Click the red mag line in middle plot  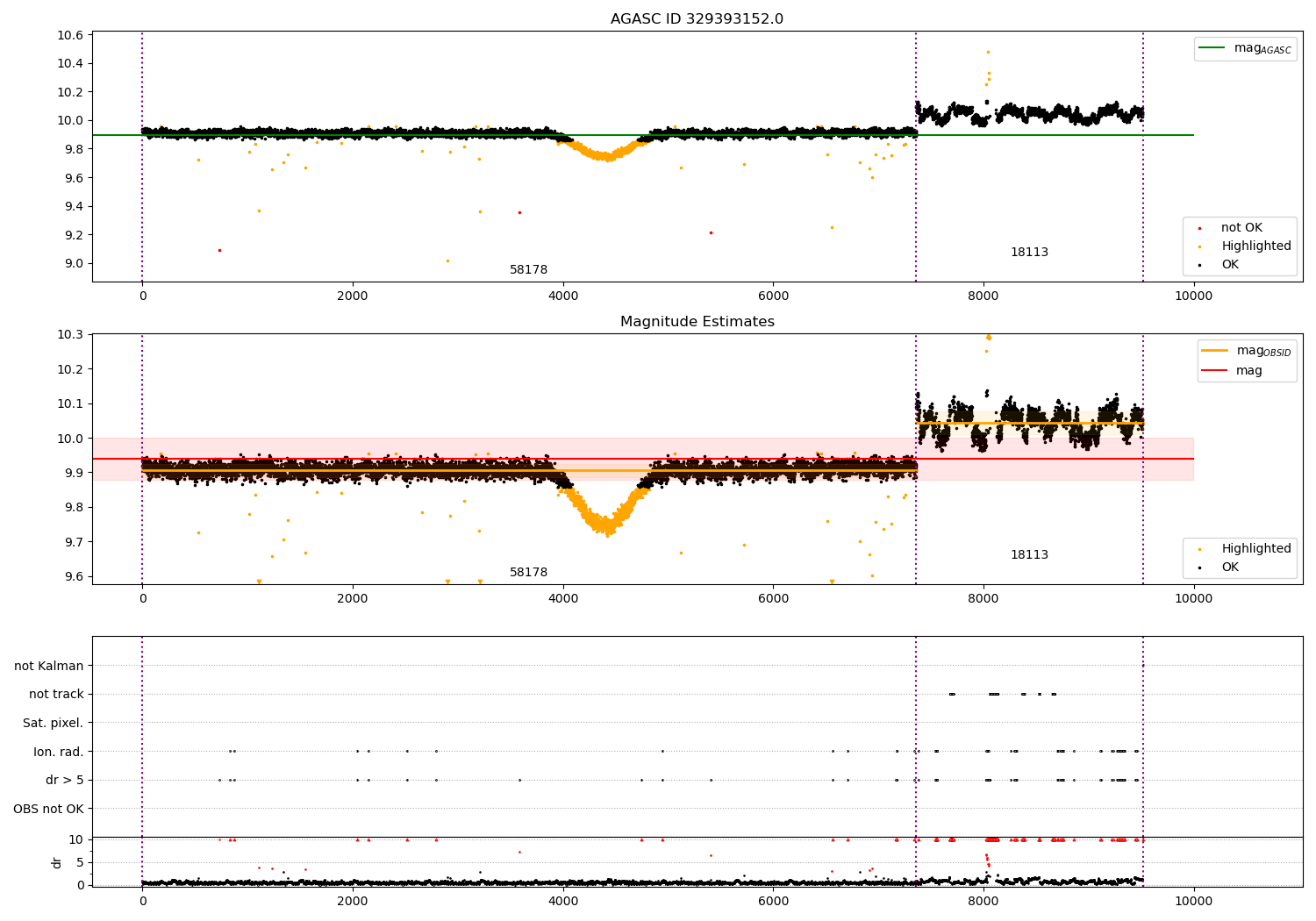(642, 459)
